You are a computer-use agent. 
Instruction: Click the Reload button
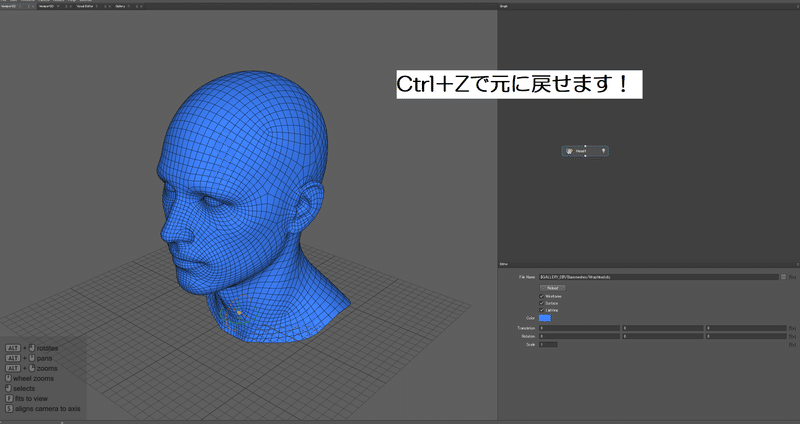tap(553, 288)
